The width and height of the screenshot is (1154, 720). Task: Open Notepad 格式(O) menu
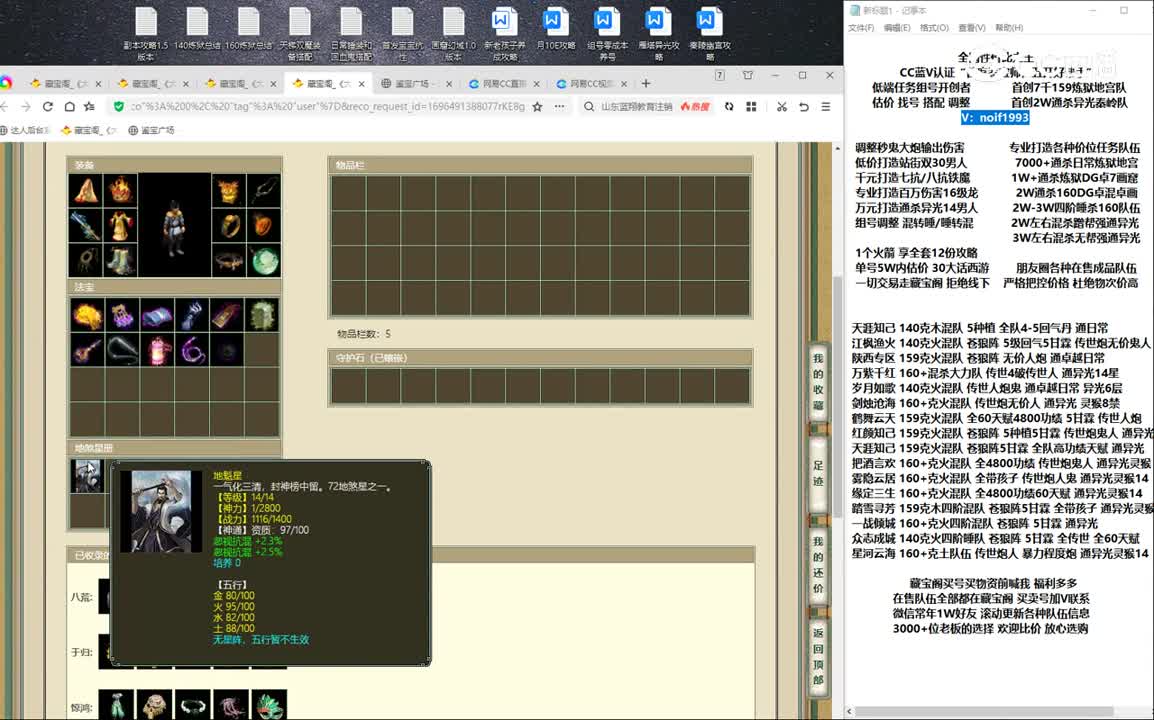(934, 28)
